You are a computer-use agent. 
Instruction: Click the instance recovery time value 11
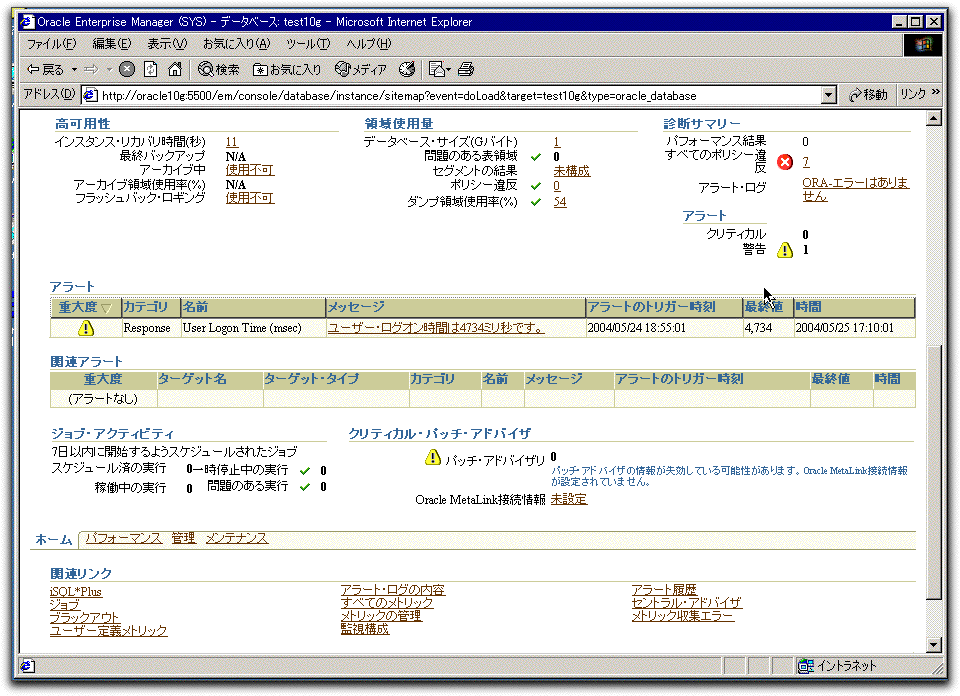(x=231, y=142)
